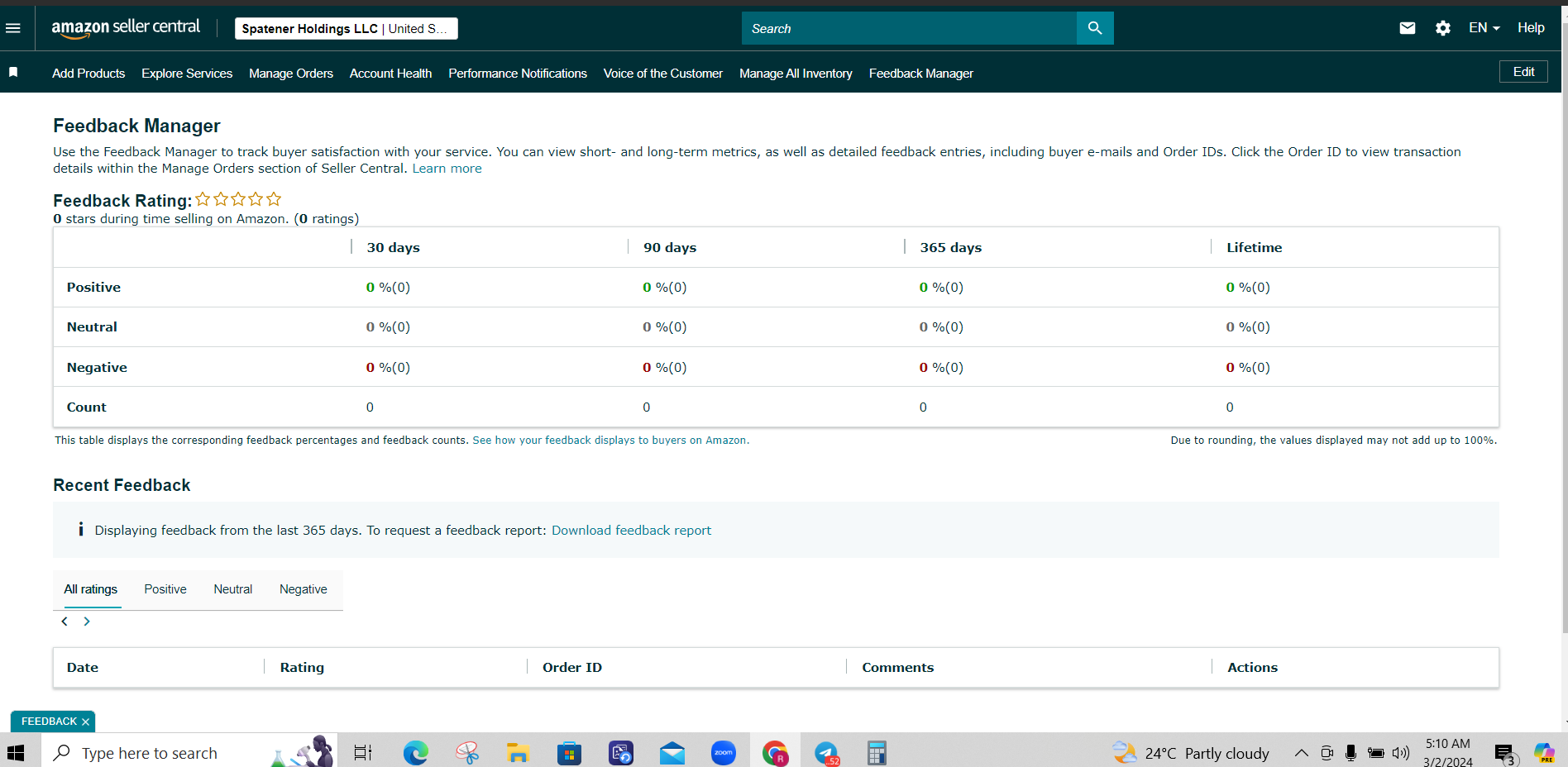Switch to the Positive feedback tab
The height and width of the screenshot is (767, 1568).
pyautogui.click(x=165, y=589)
